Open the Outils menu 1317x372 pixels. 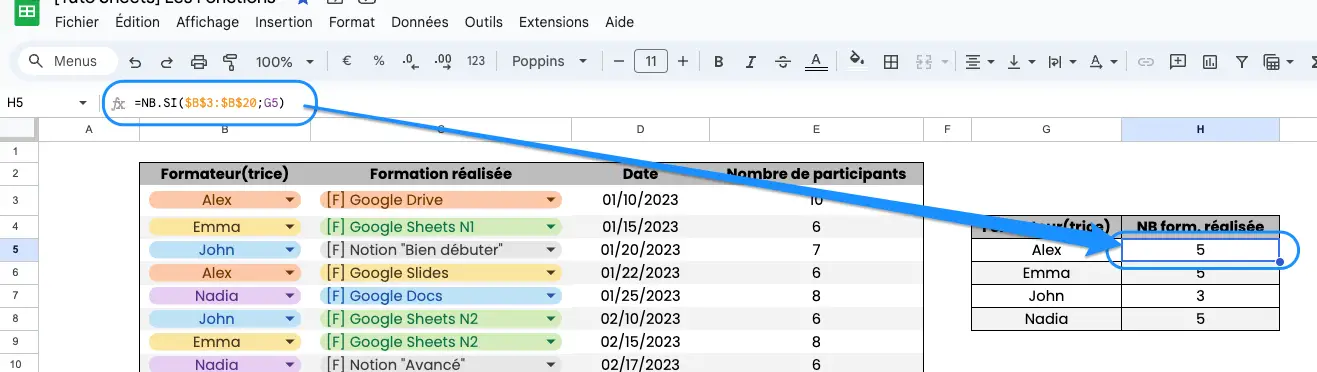[484, 22]
